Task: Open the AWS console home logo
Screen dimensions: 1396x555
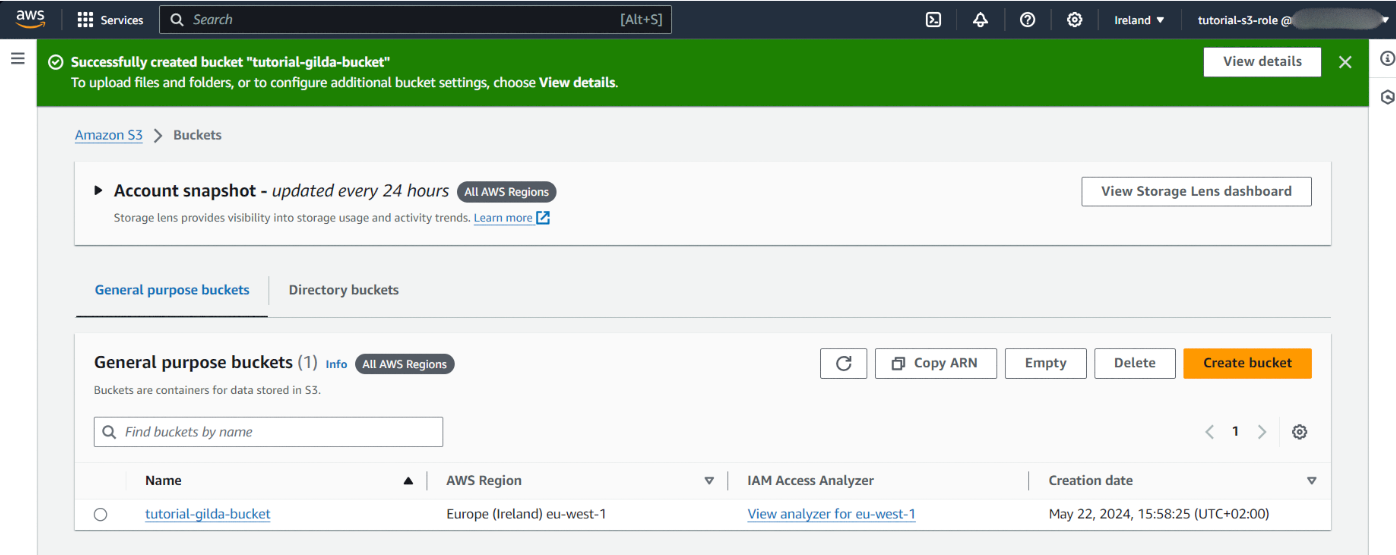Action: point(30,19)
